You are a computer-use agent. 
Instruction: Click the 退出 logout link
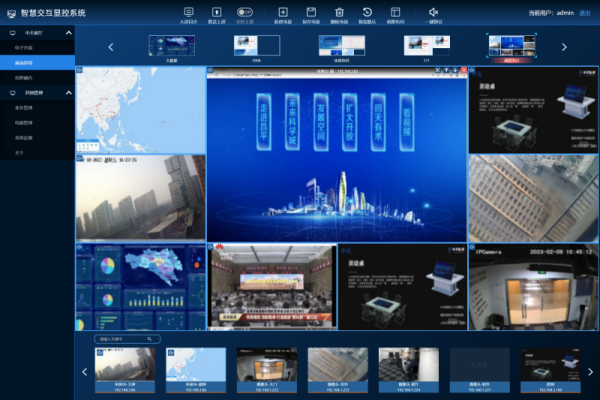coord(585,13)
